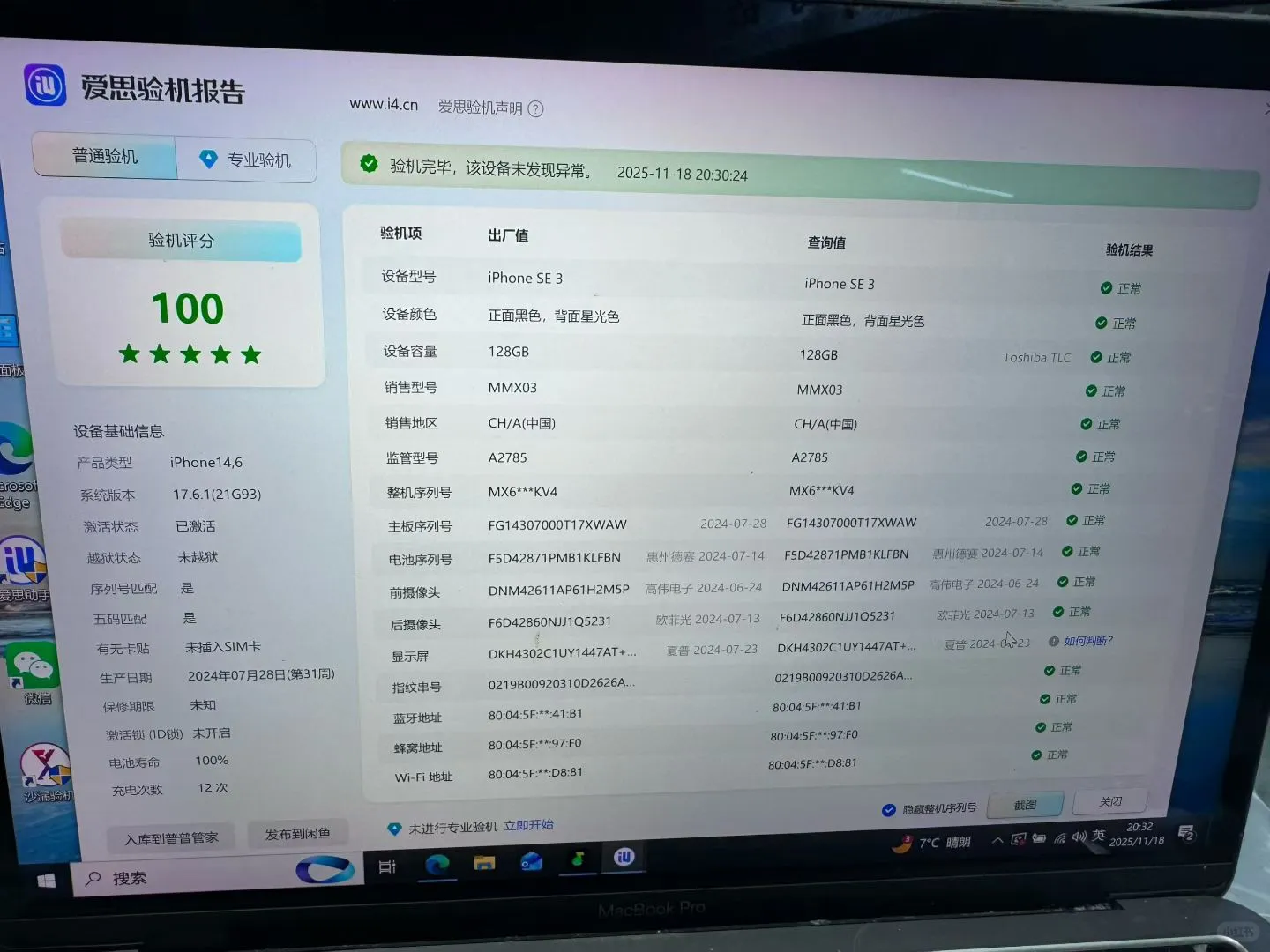Uncheck the 隐藏整机序列号 checkbox
1270x952 pixels.
(x=889, y=807)
